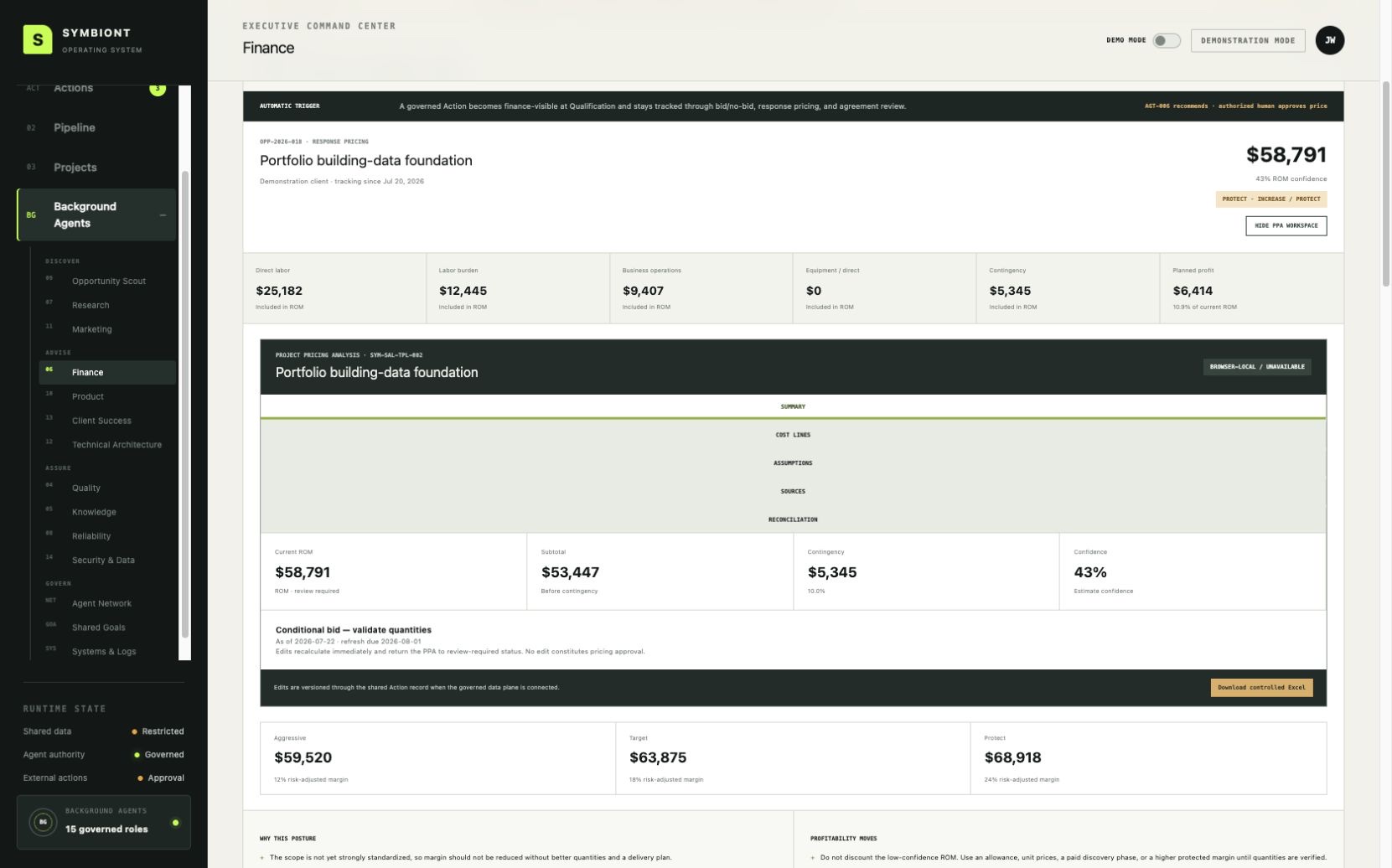The image size is (1392, 868).
Task: Select the Research agent
Action: pyautogui.click(x=108, y=306)
